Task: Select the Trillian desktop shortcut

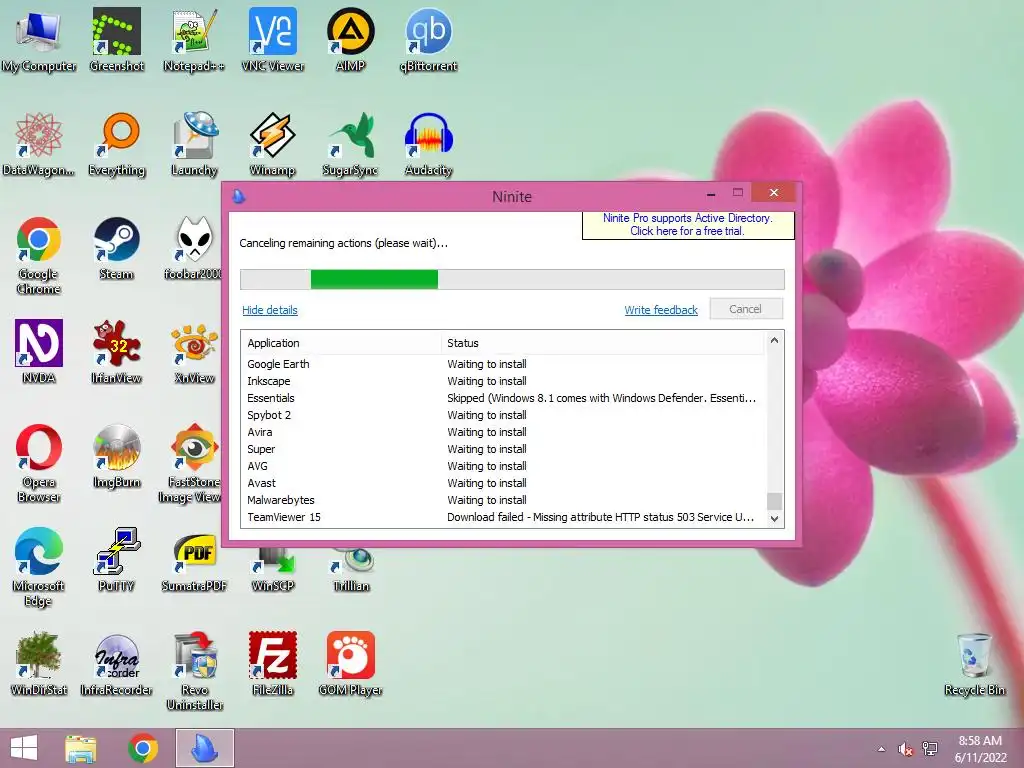Action: pyautogui.click(x=351, y=568)
